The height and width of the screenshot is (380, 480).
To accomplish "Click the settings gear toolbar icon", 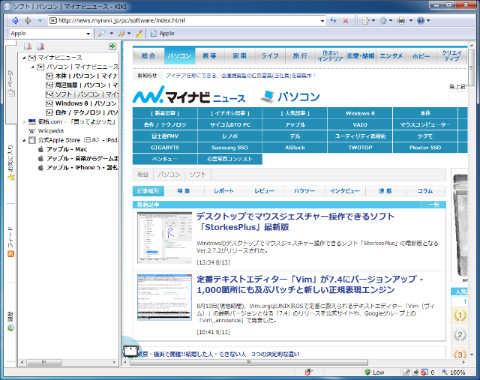I will pyautogui.click(x=383, y=21).
